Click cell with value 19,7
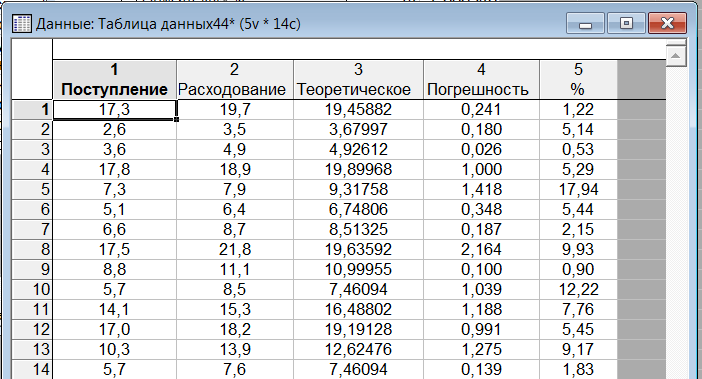Screen dimensions: 702x379 (235, 110)
